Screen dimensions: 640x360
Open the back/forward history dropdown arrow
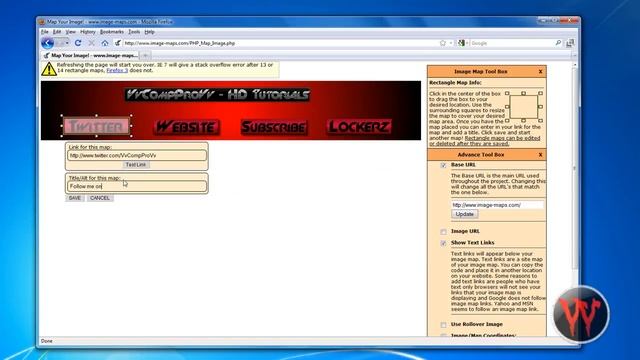point(67,43)
